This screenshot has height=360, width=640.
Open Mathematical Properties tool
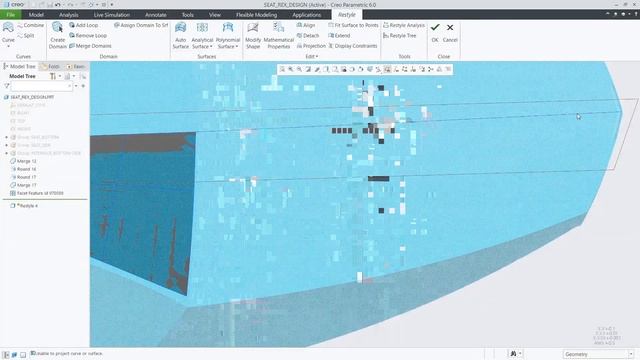pos(279,35)
